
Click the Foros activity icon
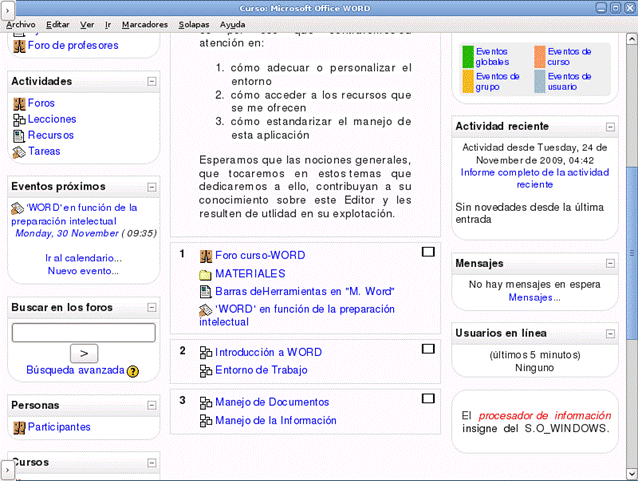tap(18, 103)
